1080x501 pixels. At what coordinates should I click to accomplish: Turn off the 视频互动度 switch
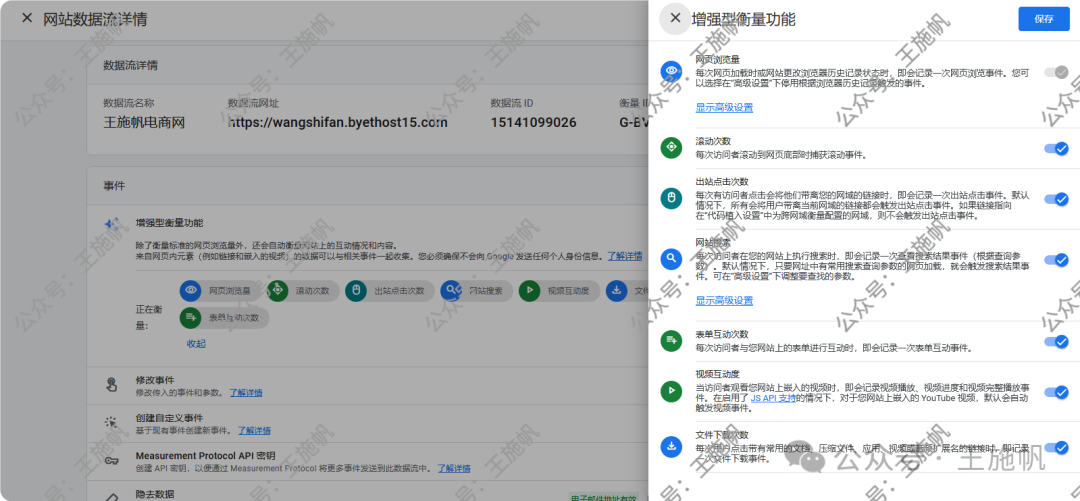tap(1056, 391)
